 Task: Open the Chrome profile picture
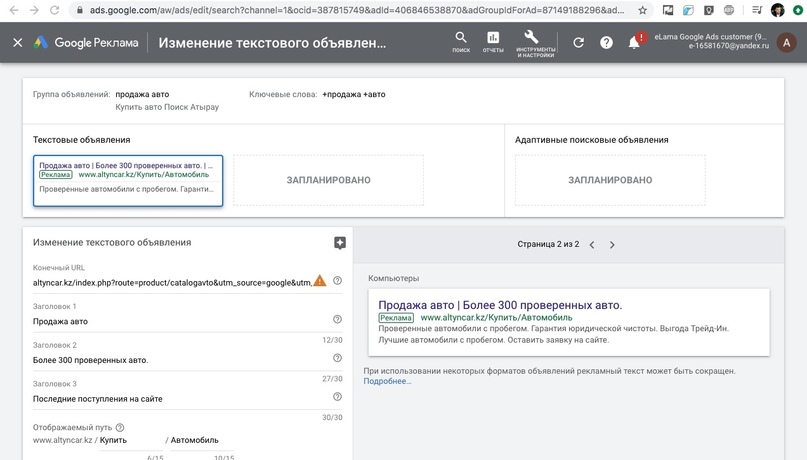pos(778,10)
